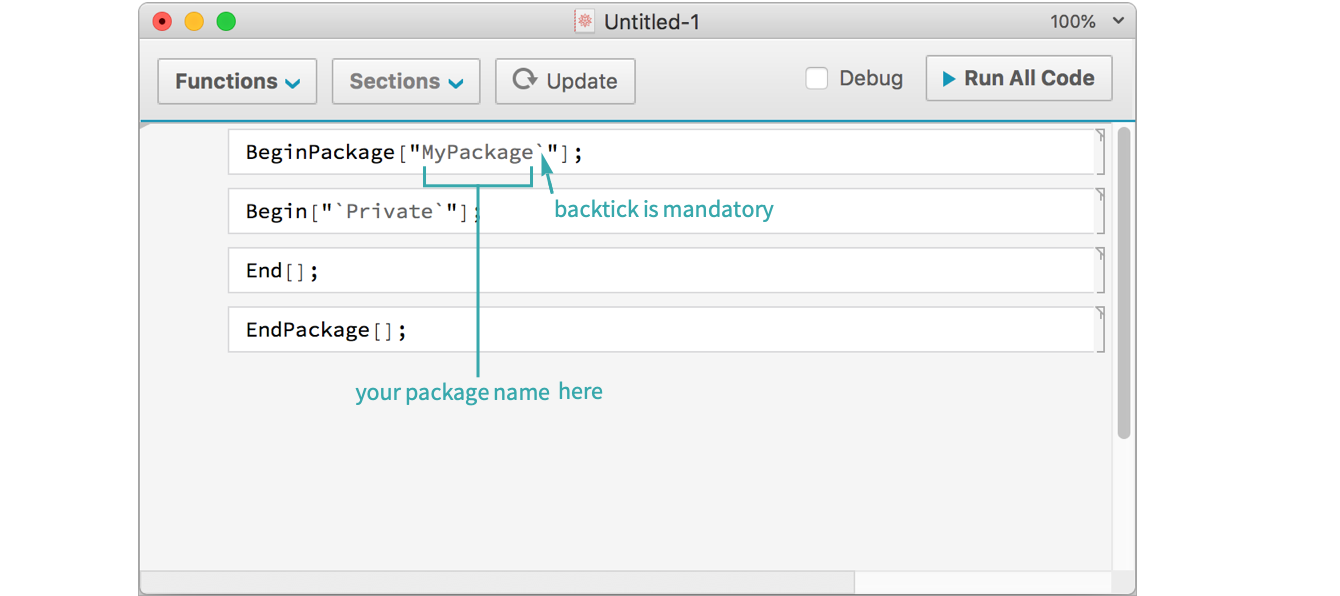The width and height of the screenshot is (1340, 596).
Task: Click the horizontal scrollbar at window bottom
Action: (500, 582)
